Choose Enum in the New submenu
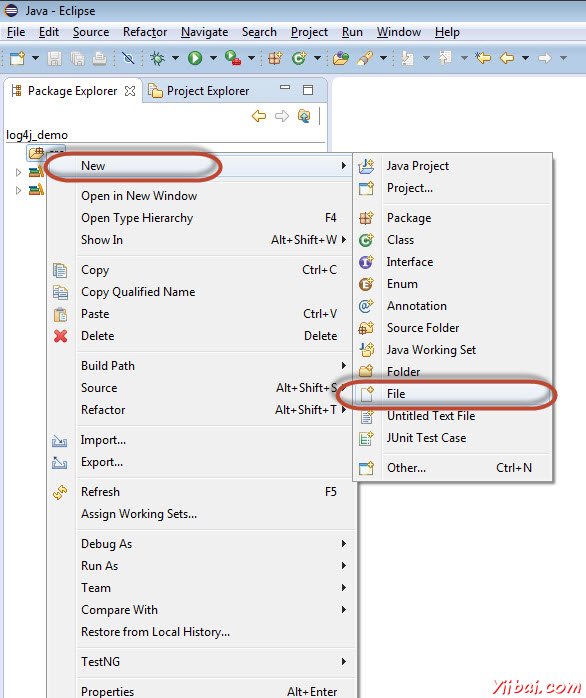Image resolution: width=586 pixels, height=698 pixels. [x=453, y=284]
